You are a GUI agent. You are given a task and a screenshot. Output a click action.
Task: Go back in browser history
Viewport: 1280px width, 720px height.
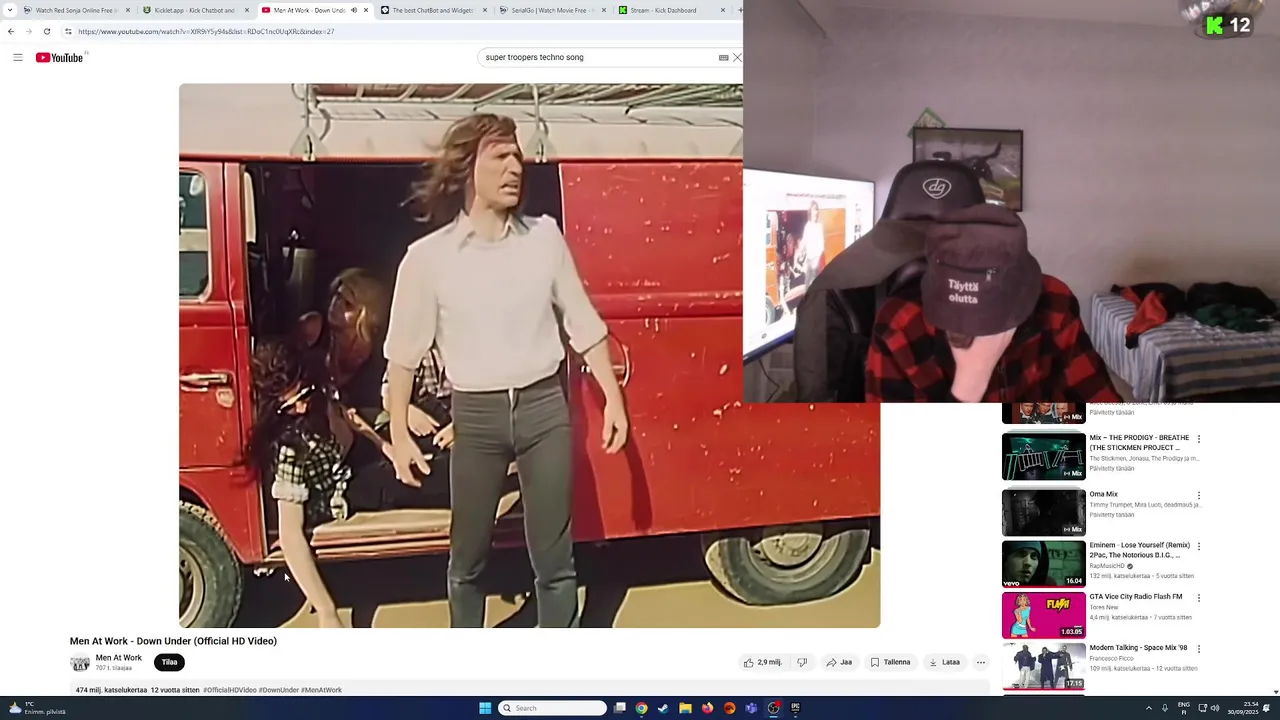click(x=11, y=31)
